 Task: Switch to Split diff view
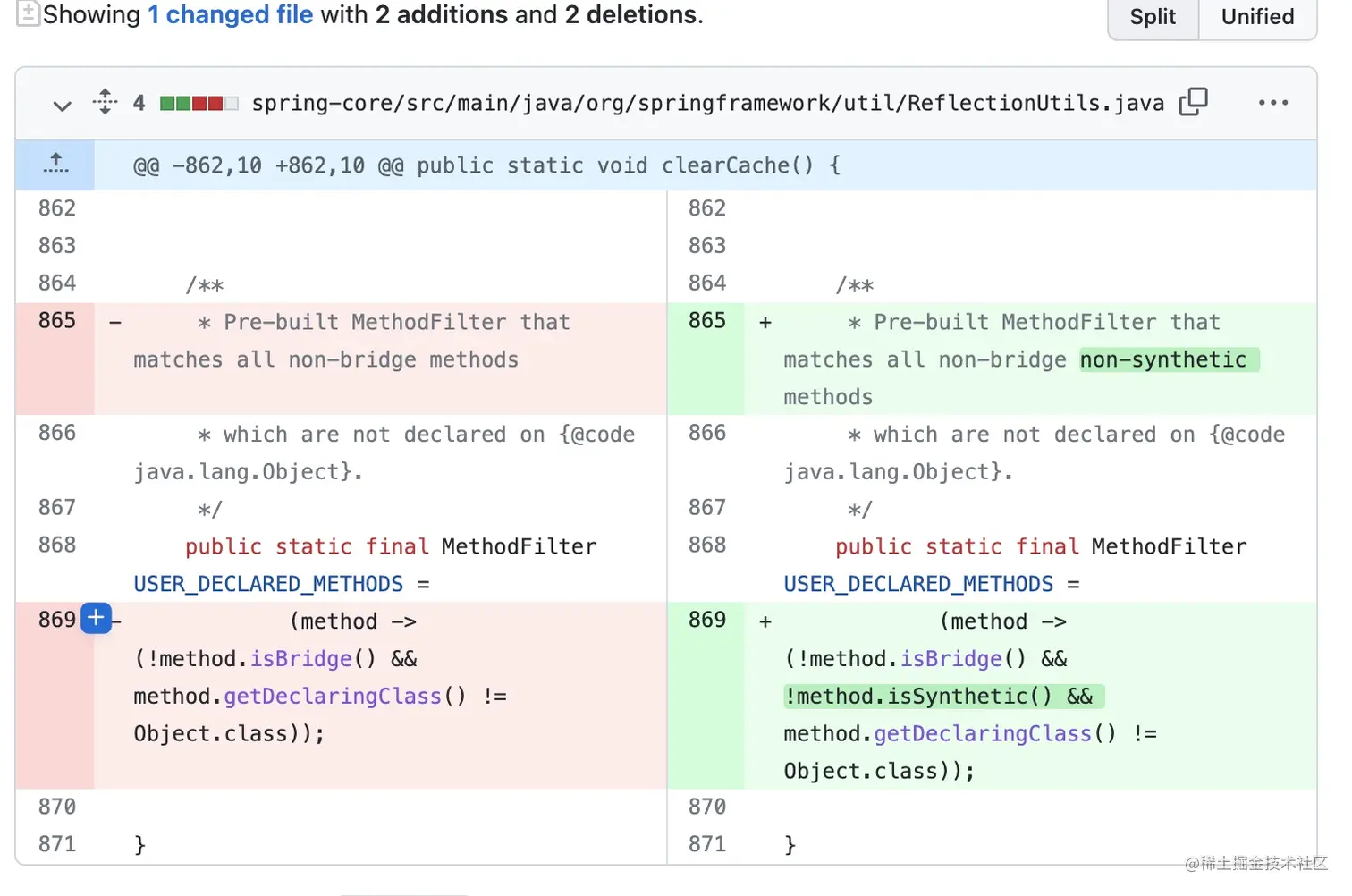pos(1153,17)
